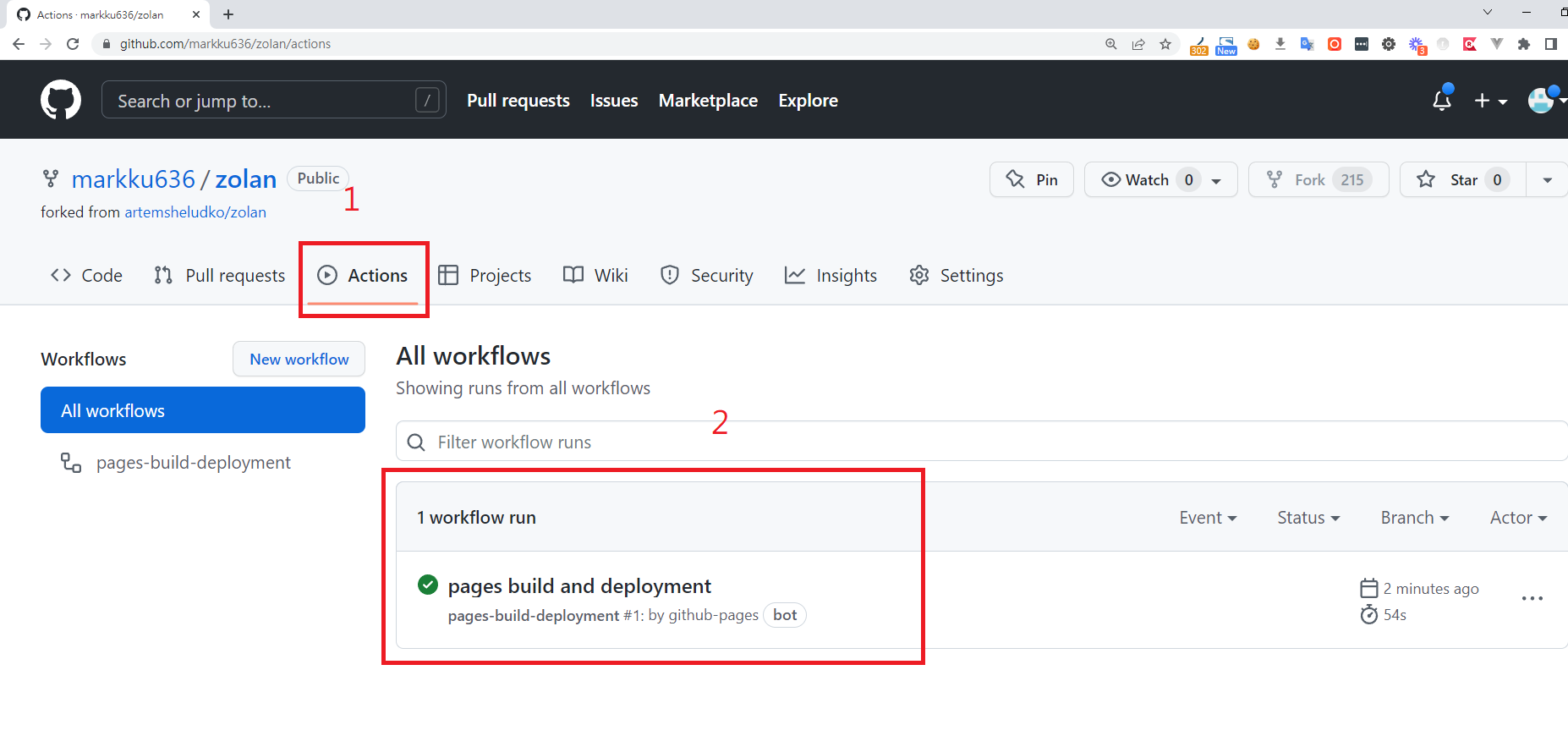Open the notifications bell
The height and width of the screenshot is (736, 1568).
coord(1442,101)
